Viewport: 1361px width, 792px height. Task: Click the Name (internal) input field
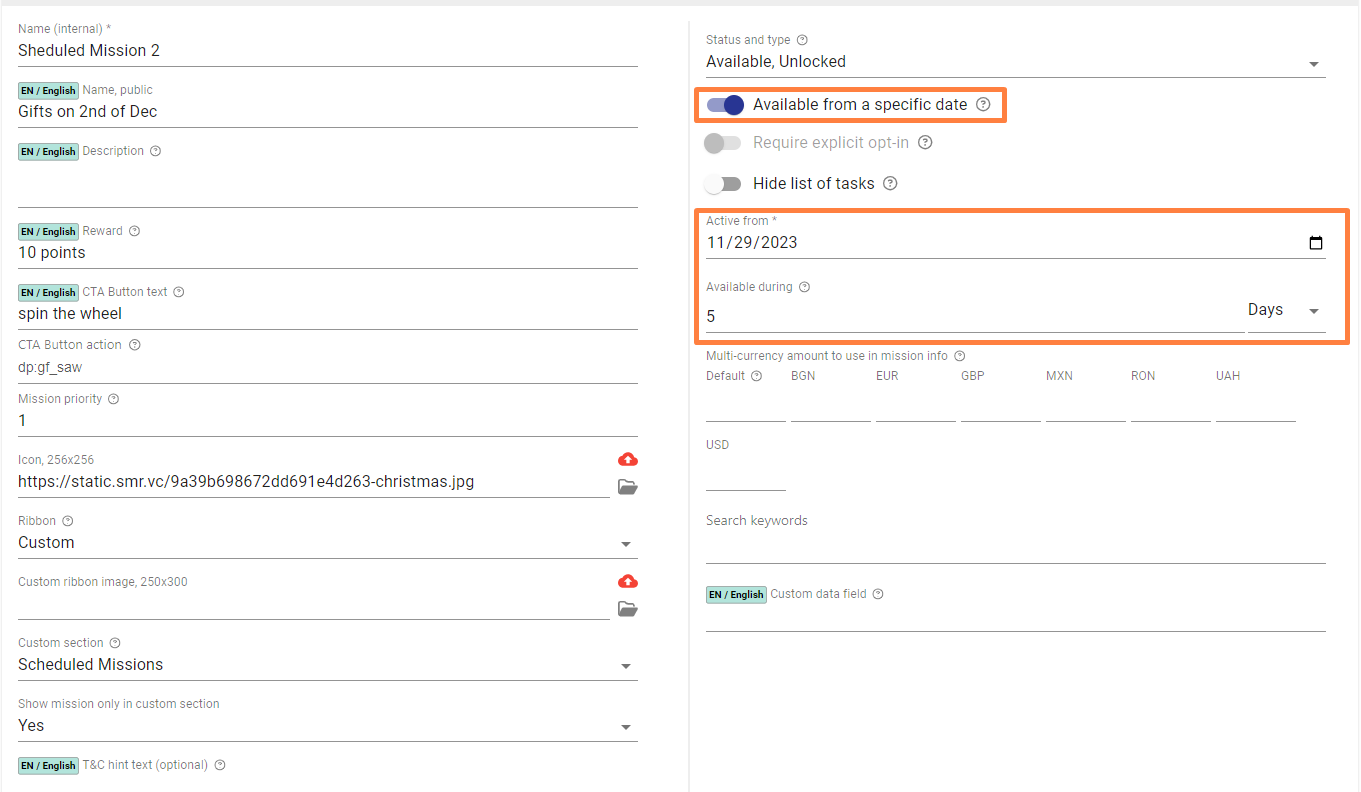pos(327,51)
